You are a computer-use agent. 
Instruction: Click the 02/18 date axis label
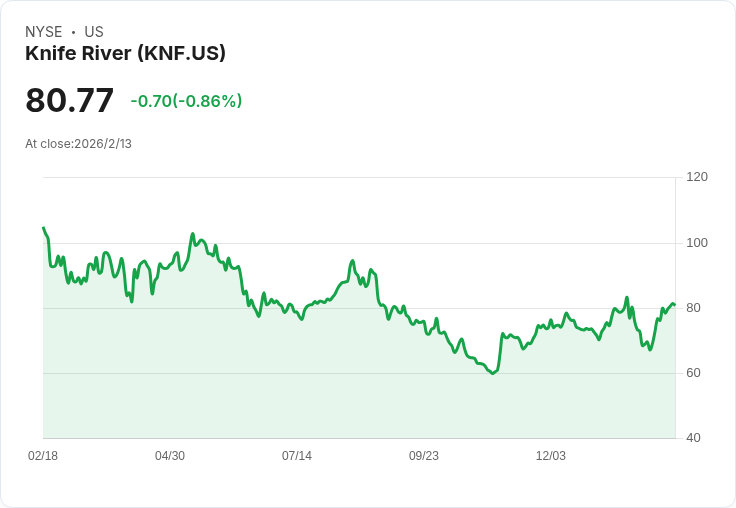click(43, 455)
